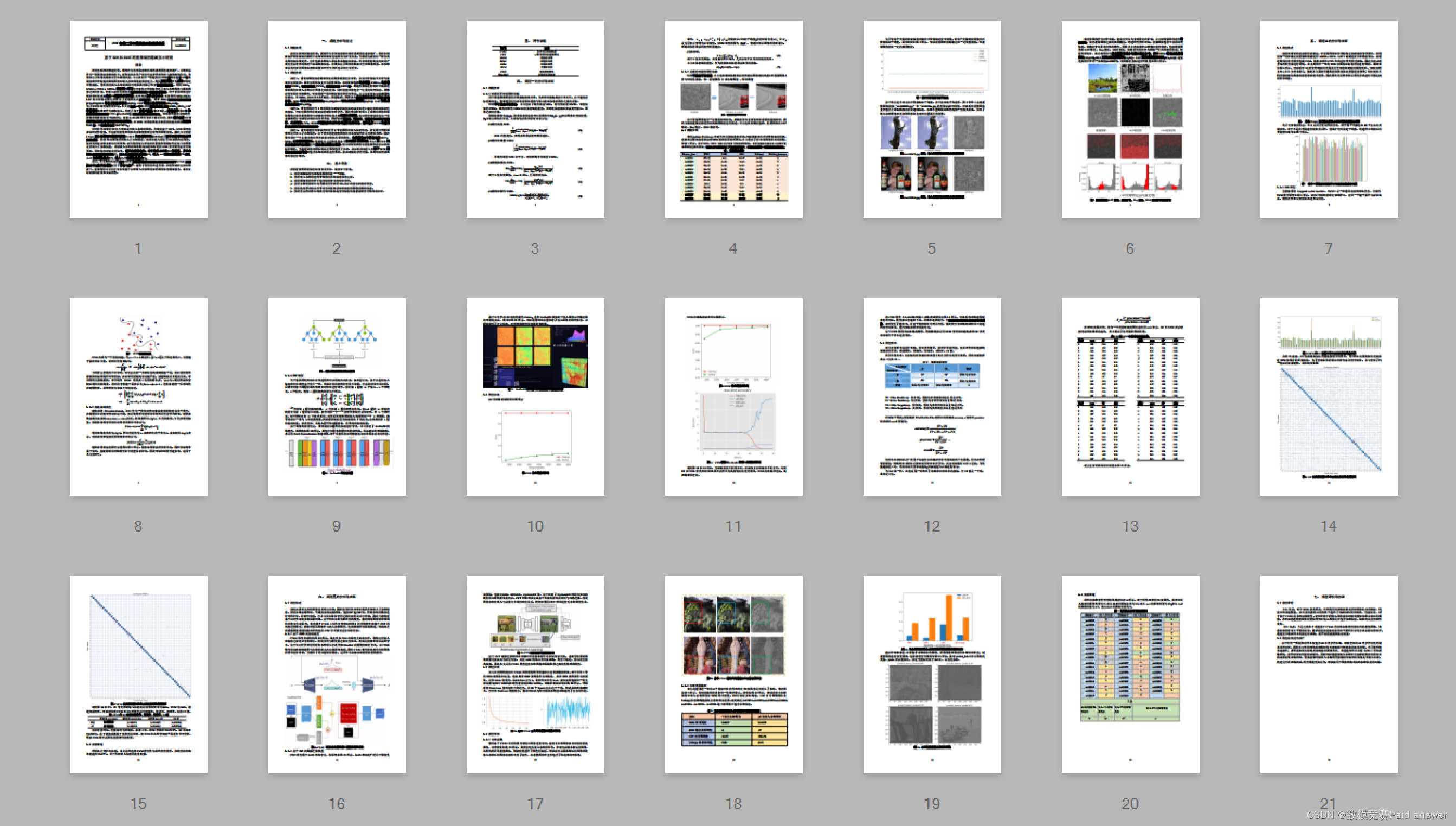Open page 20 thumbnail with colorful table
The image size is (1456, 826).
(x=1130, y=674)
